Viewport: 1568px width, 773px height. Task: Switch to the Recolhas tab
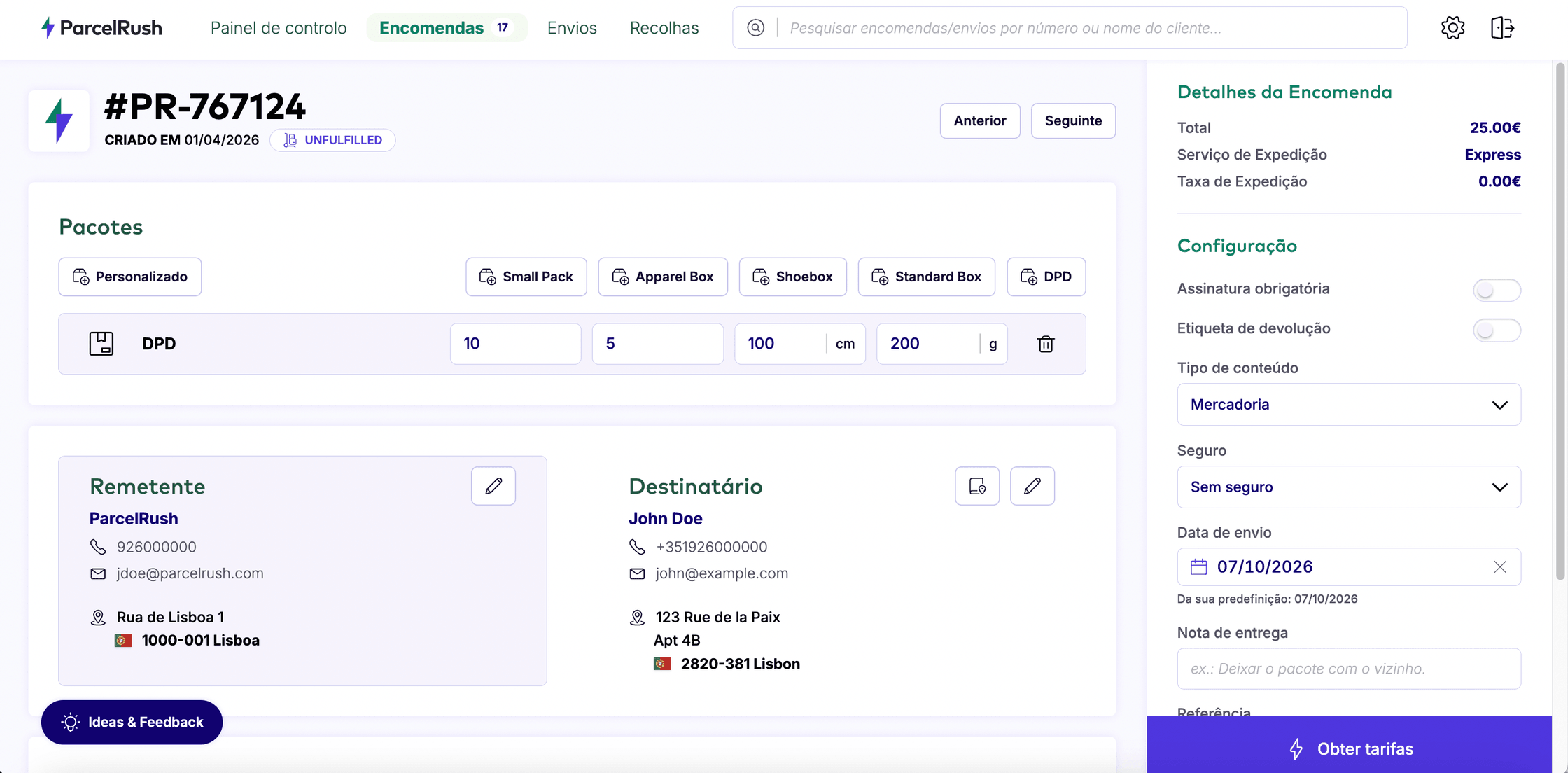pos(664,28)
